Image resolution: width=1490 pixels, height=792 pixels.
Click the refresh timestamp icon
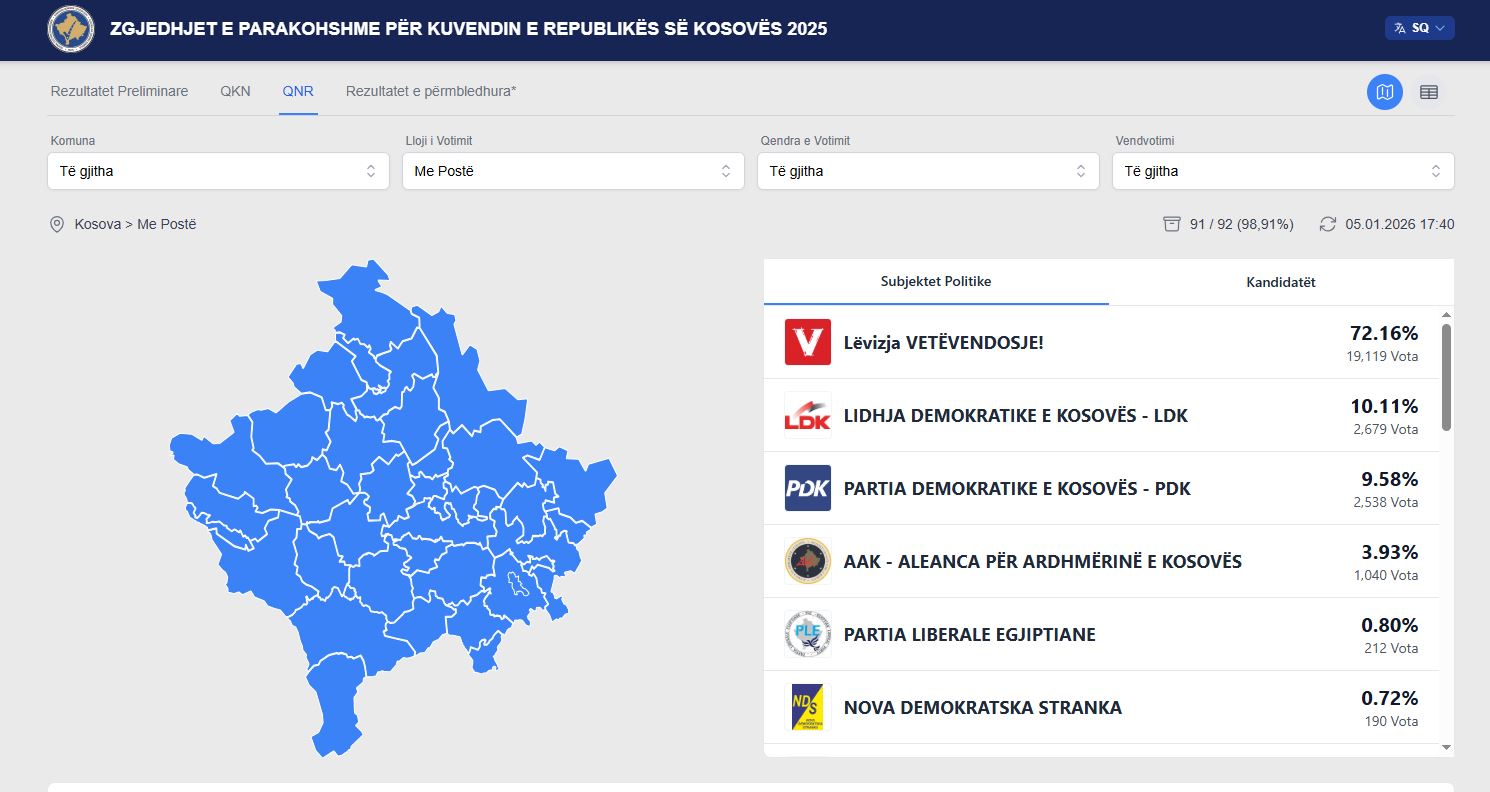(x=1327, y=224)
